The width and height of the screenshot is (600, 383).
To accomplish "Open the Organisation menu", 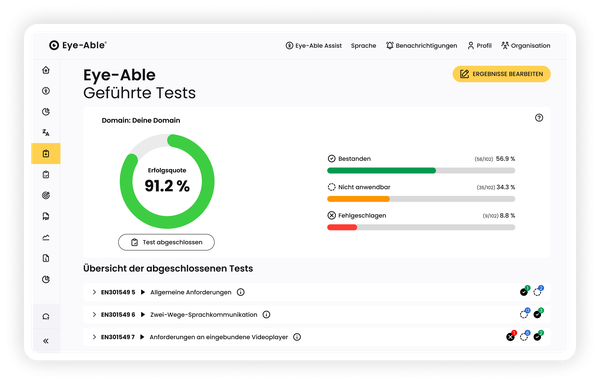I will point(526,46).
